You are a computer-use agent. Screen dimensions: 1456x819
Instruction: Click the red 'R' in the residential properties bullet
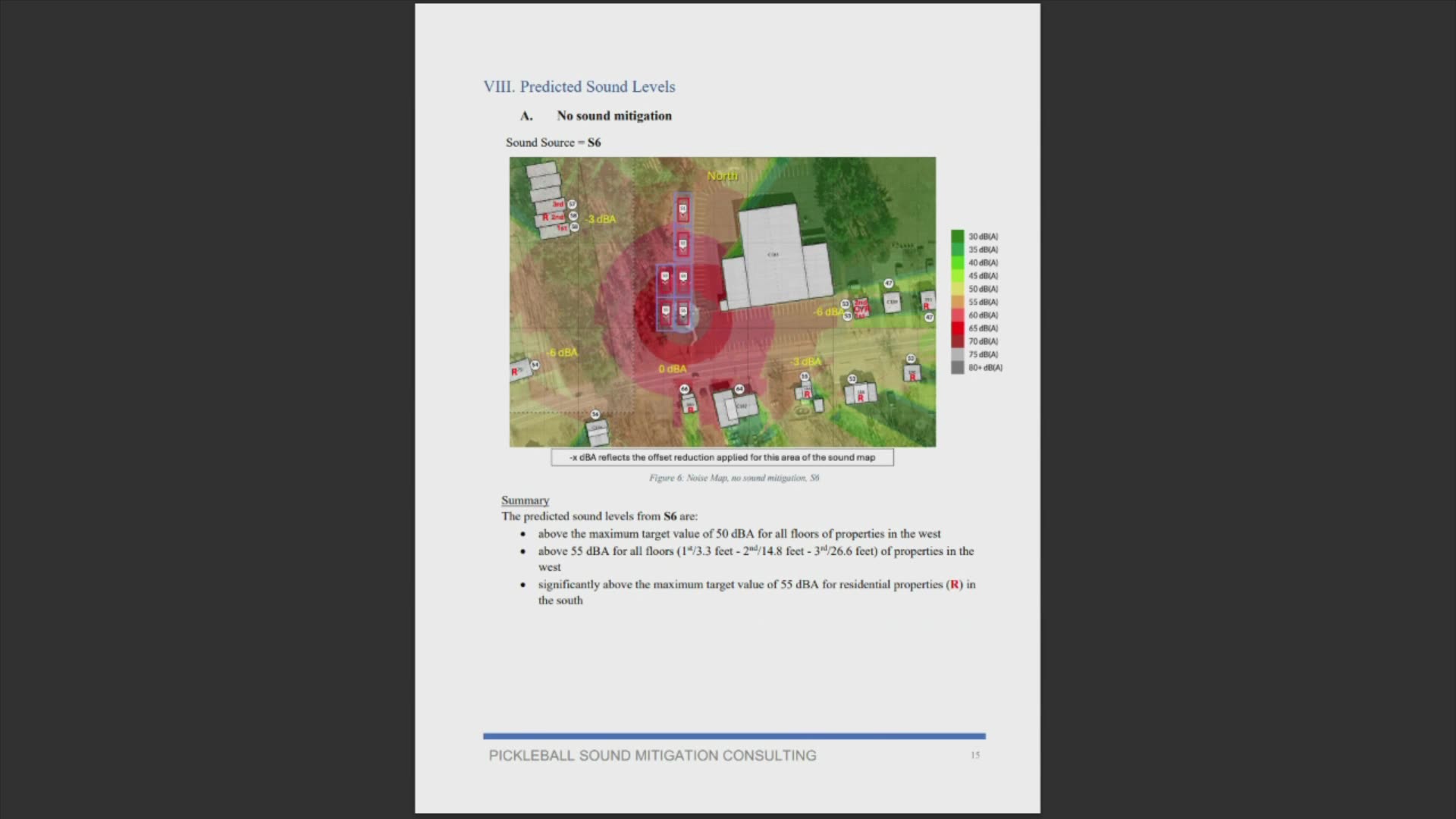click(x=955, y=585)
